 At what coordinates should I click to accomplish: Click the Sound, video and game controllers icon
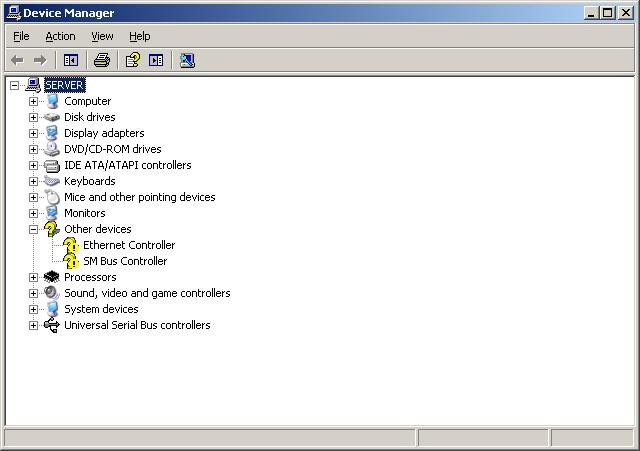tap(52, 293)
